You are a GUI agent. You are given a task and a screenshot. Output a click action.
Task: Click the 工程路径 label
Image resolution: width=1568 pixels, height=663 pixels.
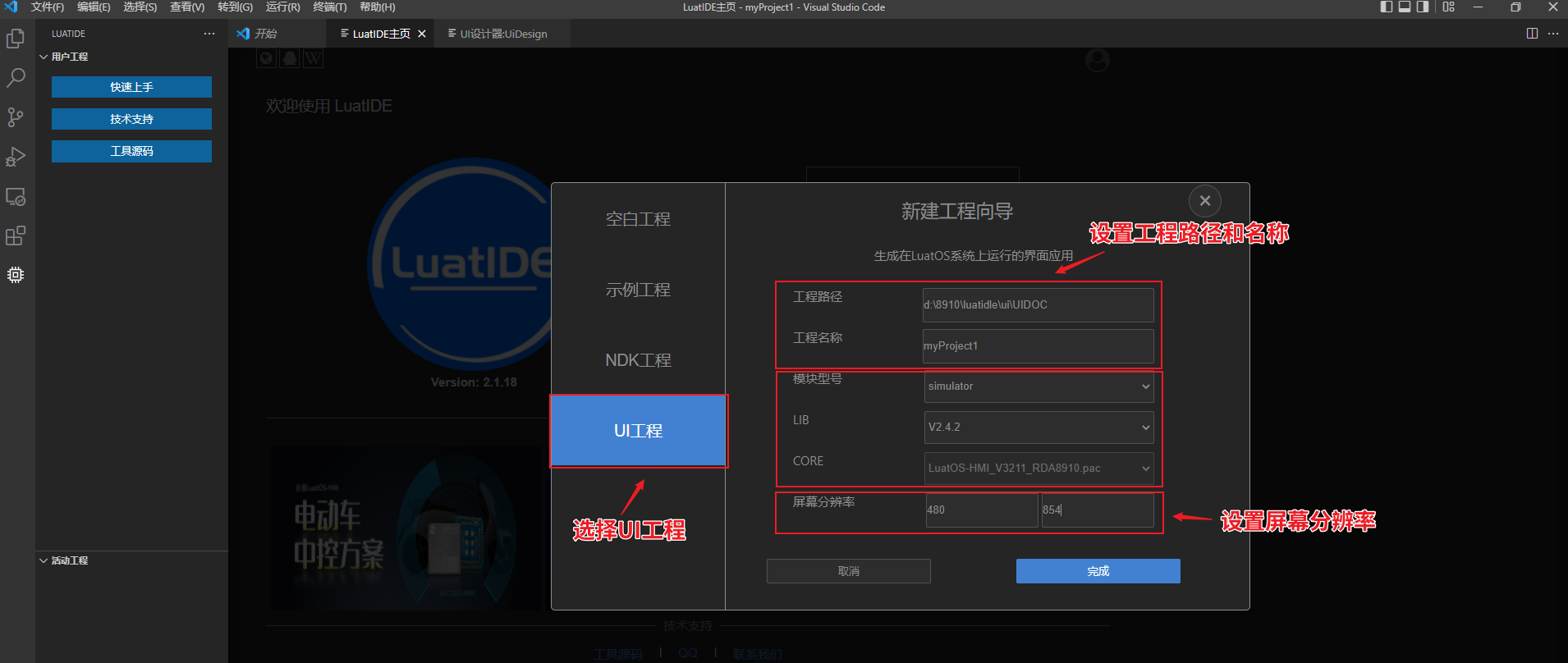pyautogui.click(x=818, y=297)
